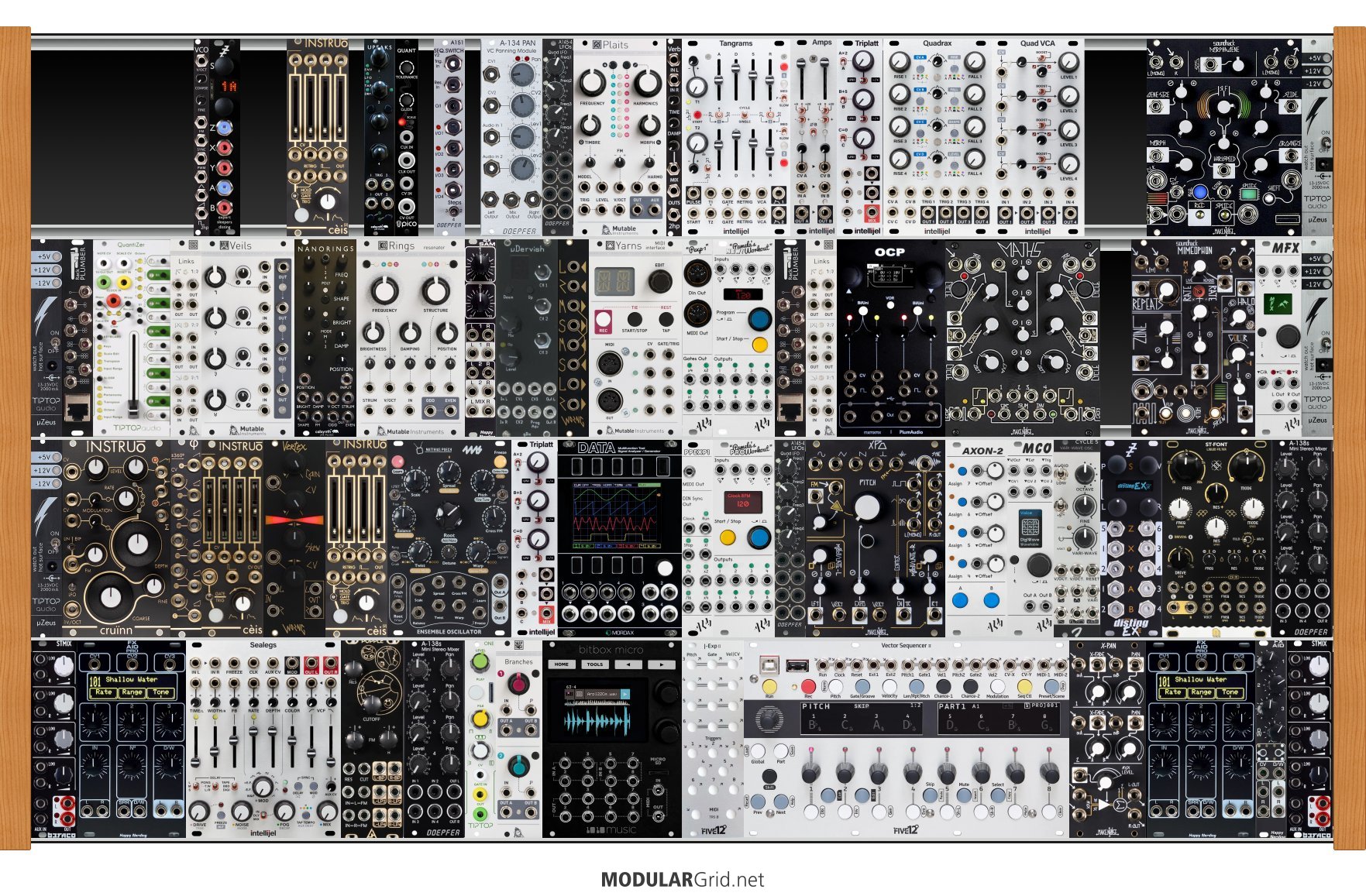Click the HOME button on bitbox micro
The image size is (1366, 896).
(x=562, y=664)
